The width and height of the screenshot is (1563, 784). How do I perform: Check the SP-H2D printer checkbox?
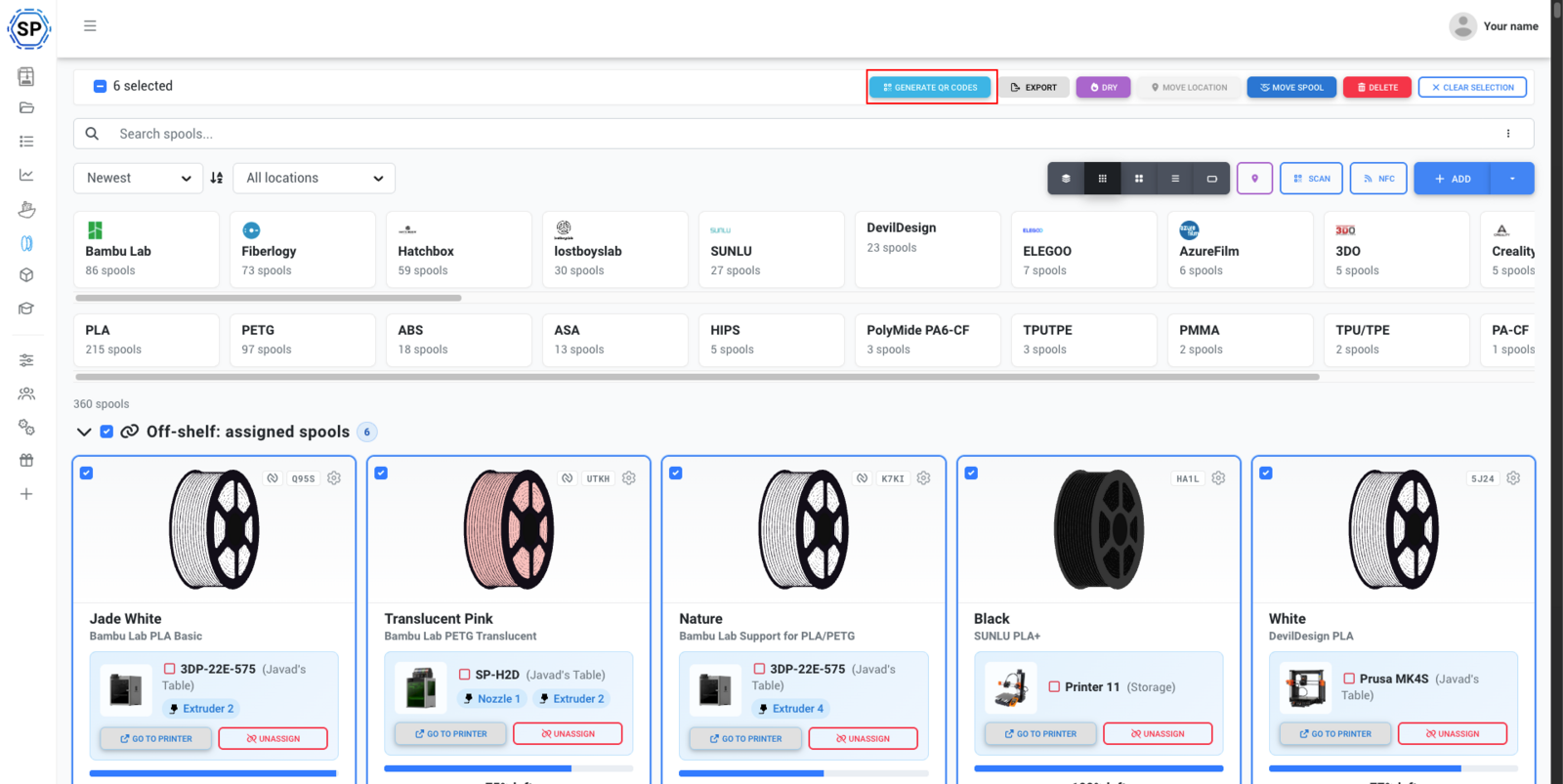pyautogui.click(x=465, y=675)
